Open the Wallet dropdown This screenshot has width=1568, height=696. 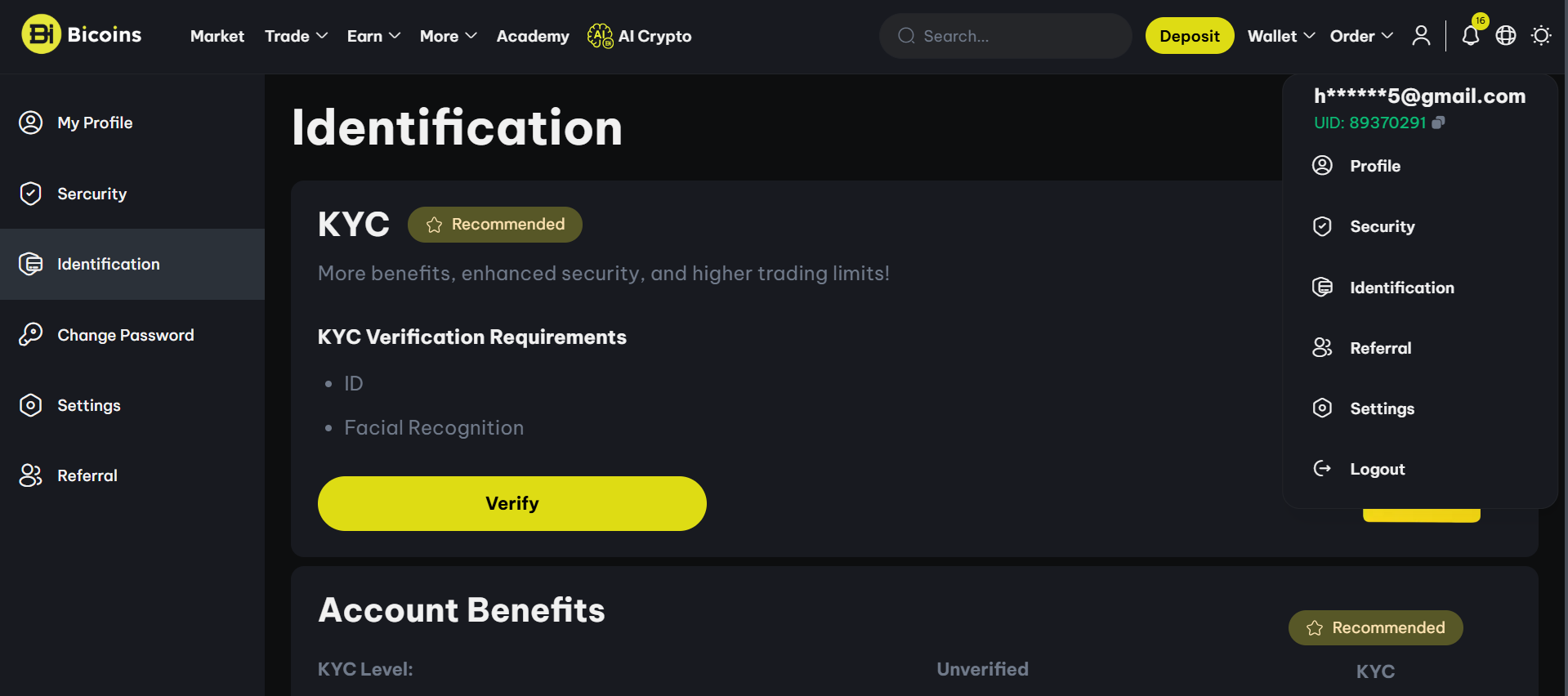pos(1280,36)
